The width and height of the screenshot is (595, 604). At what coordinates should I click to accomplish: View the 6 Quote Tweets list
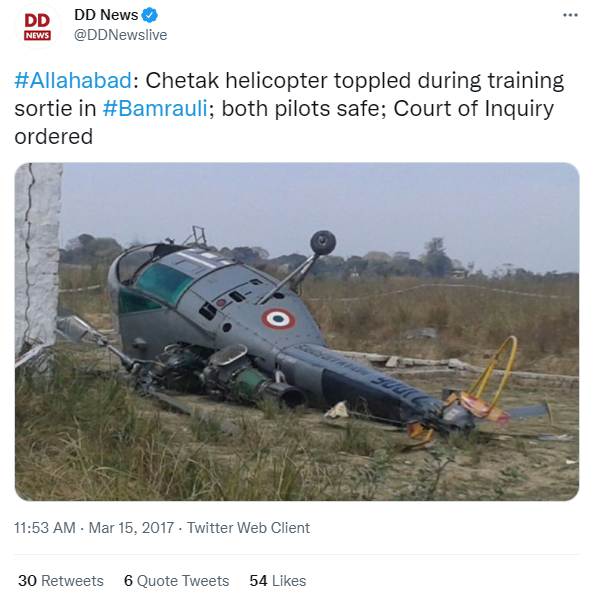(176, 581)
